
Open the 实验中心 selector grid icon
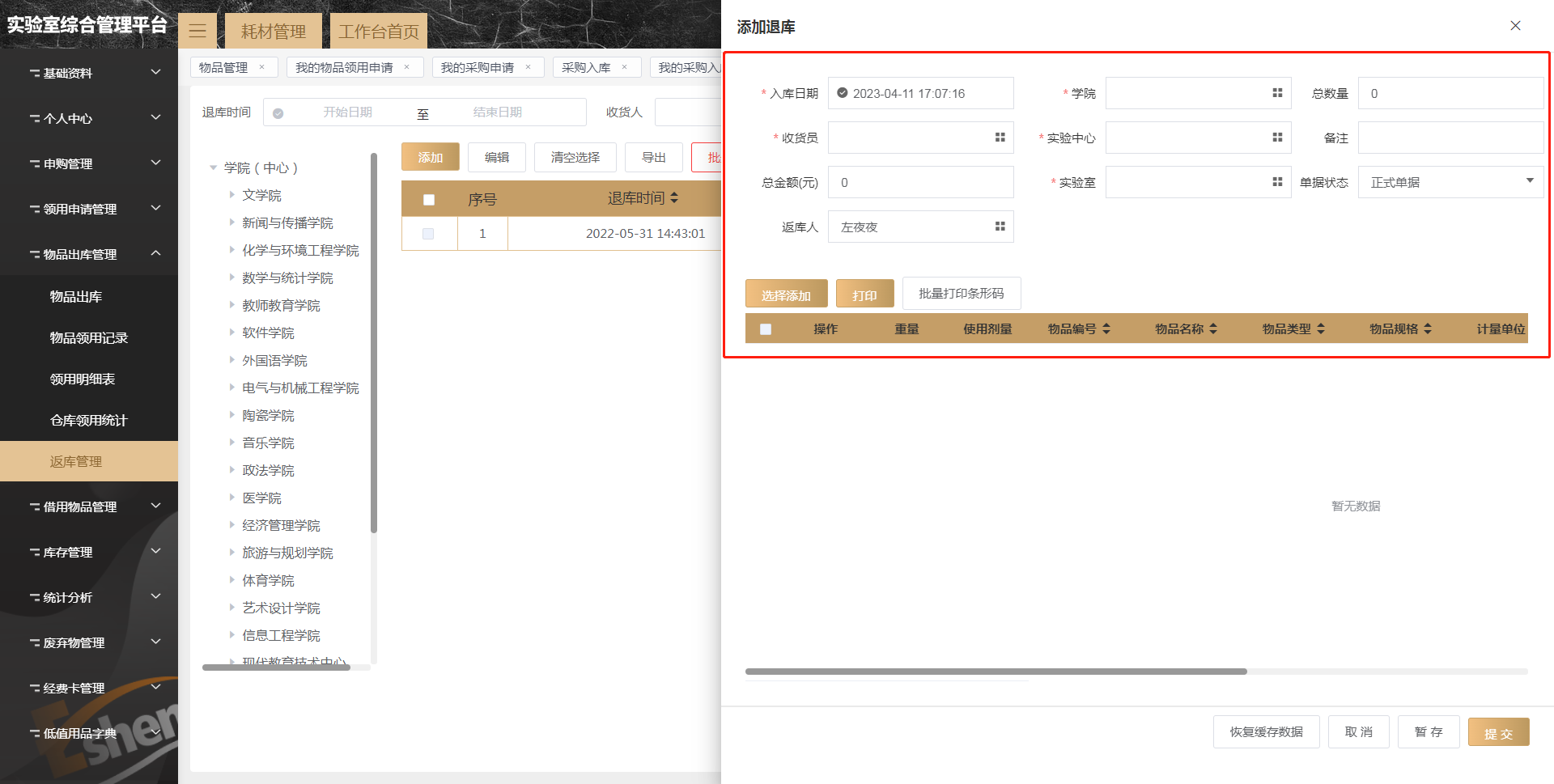1277,138
